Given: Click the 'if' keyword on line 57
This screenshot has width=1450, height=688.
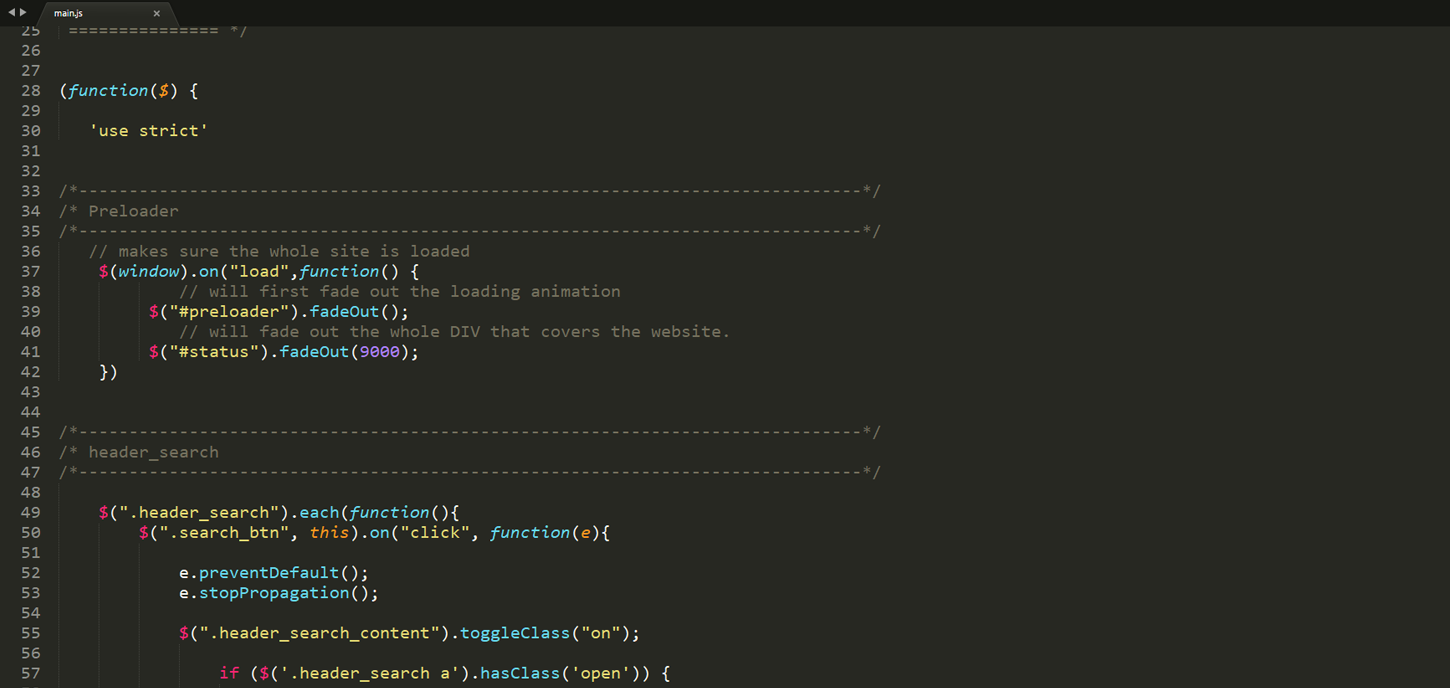Looking at the screenshot, I should click(x=229, y=673).
